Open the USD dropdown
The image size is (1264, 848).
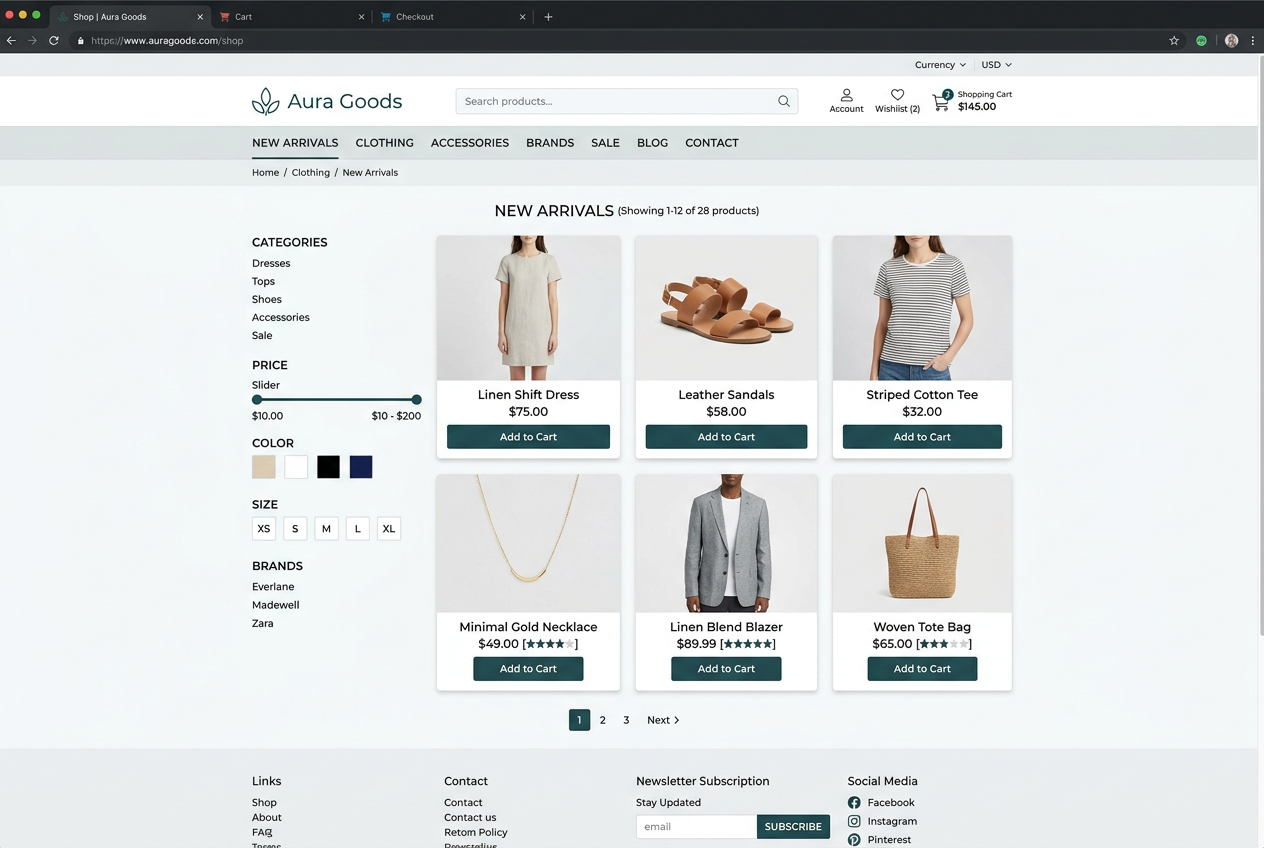click(996, 65)
